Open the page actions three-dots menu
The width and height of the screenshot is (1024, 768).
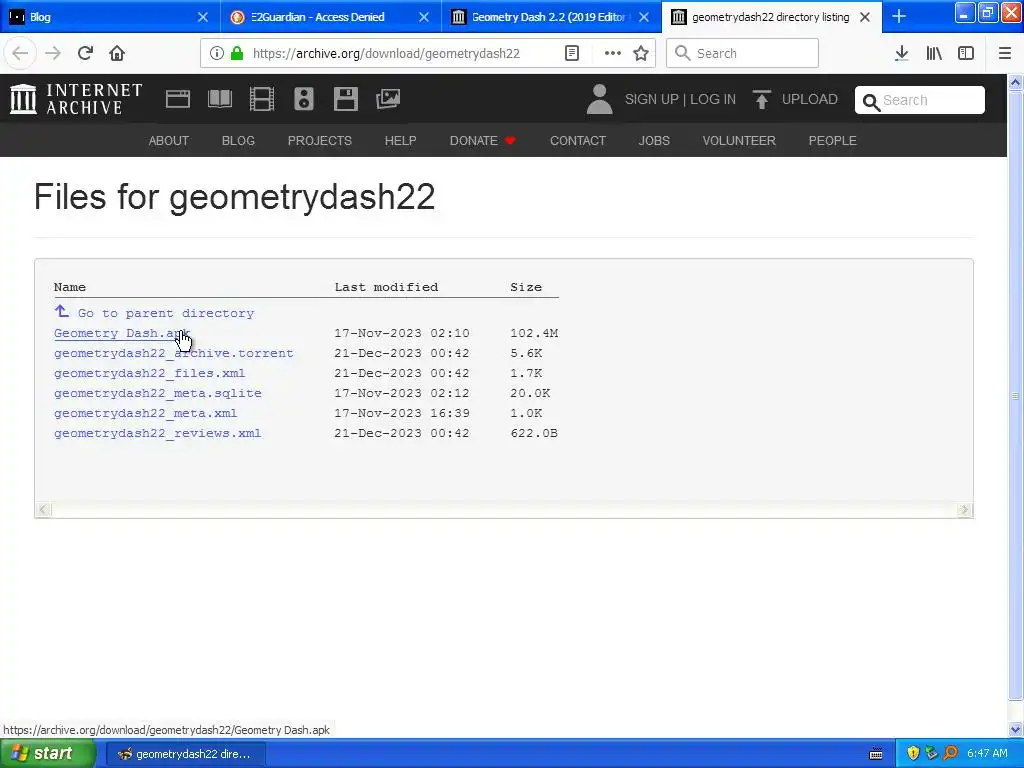point(613,54)
